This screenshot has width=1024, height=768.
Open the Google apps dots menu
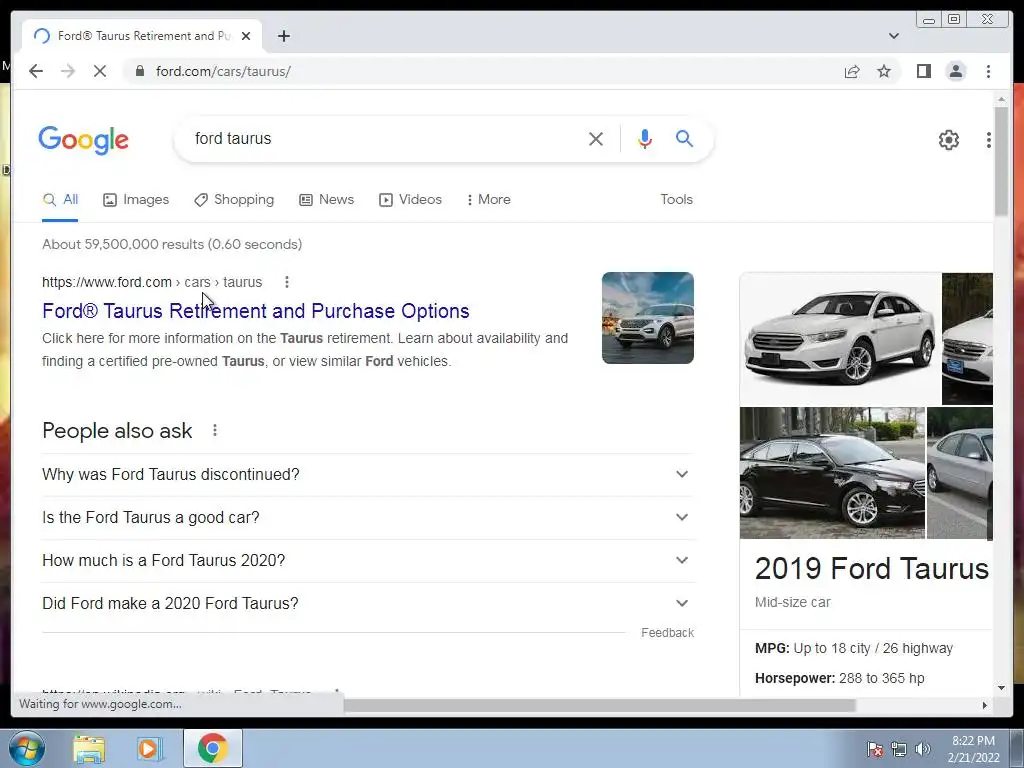989,140
